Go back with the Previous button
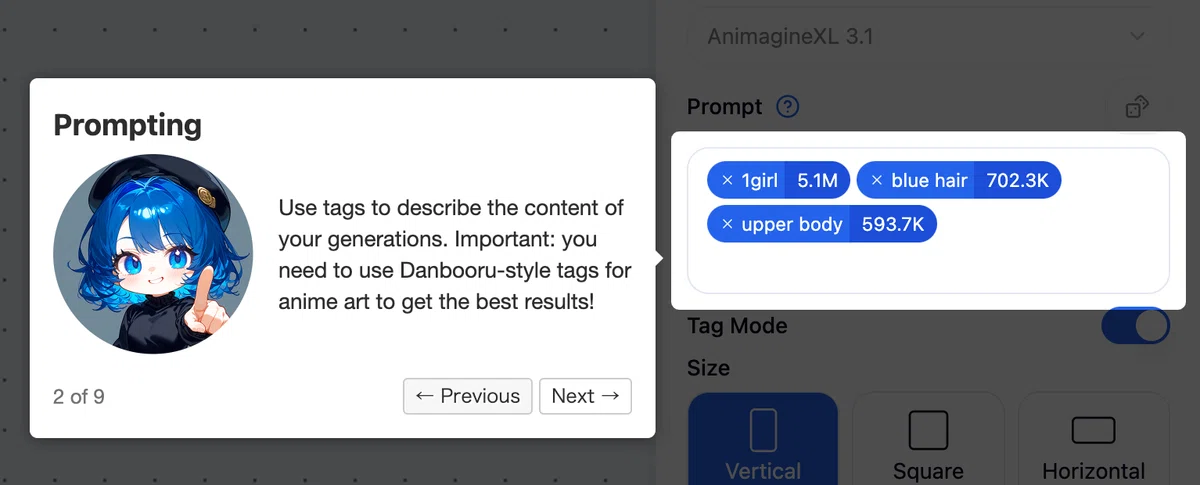The height and width of the screenshot is (485, 1200). [x=468, y=396]
